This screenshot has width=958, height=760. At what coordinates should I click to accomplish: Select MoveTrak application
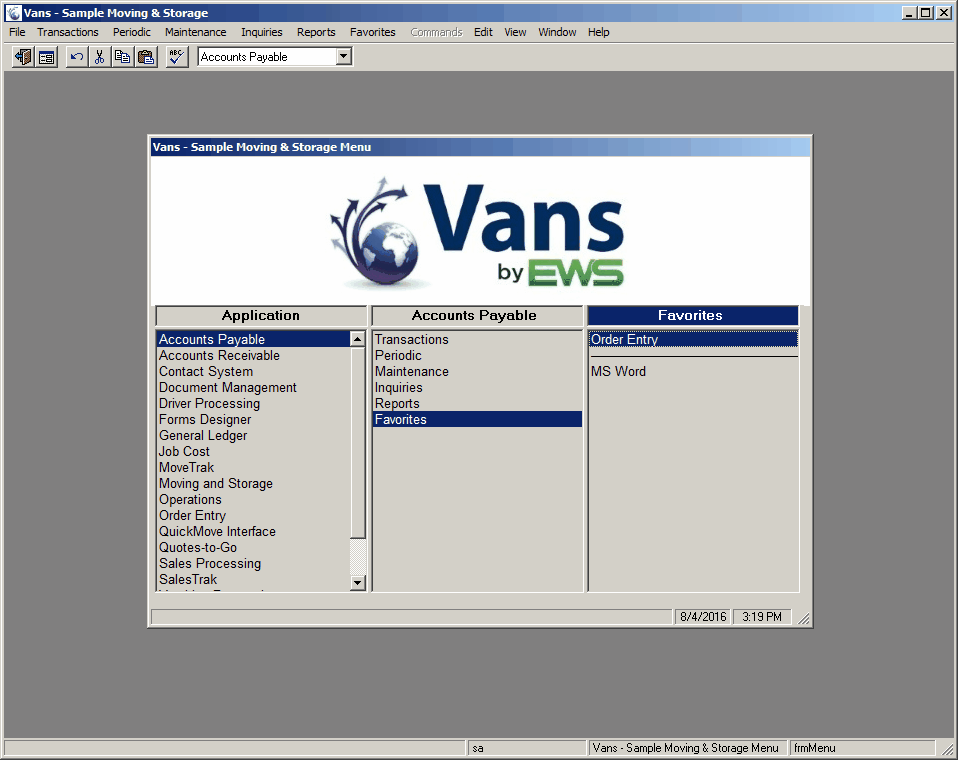[254, 467]
